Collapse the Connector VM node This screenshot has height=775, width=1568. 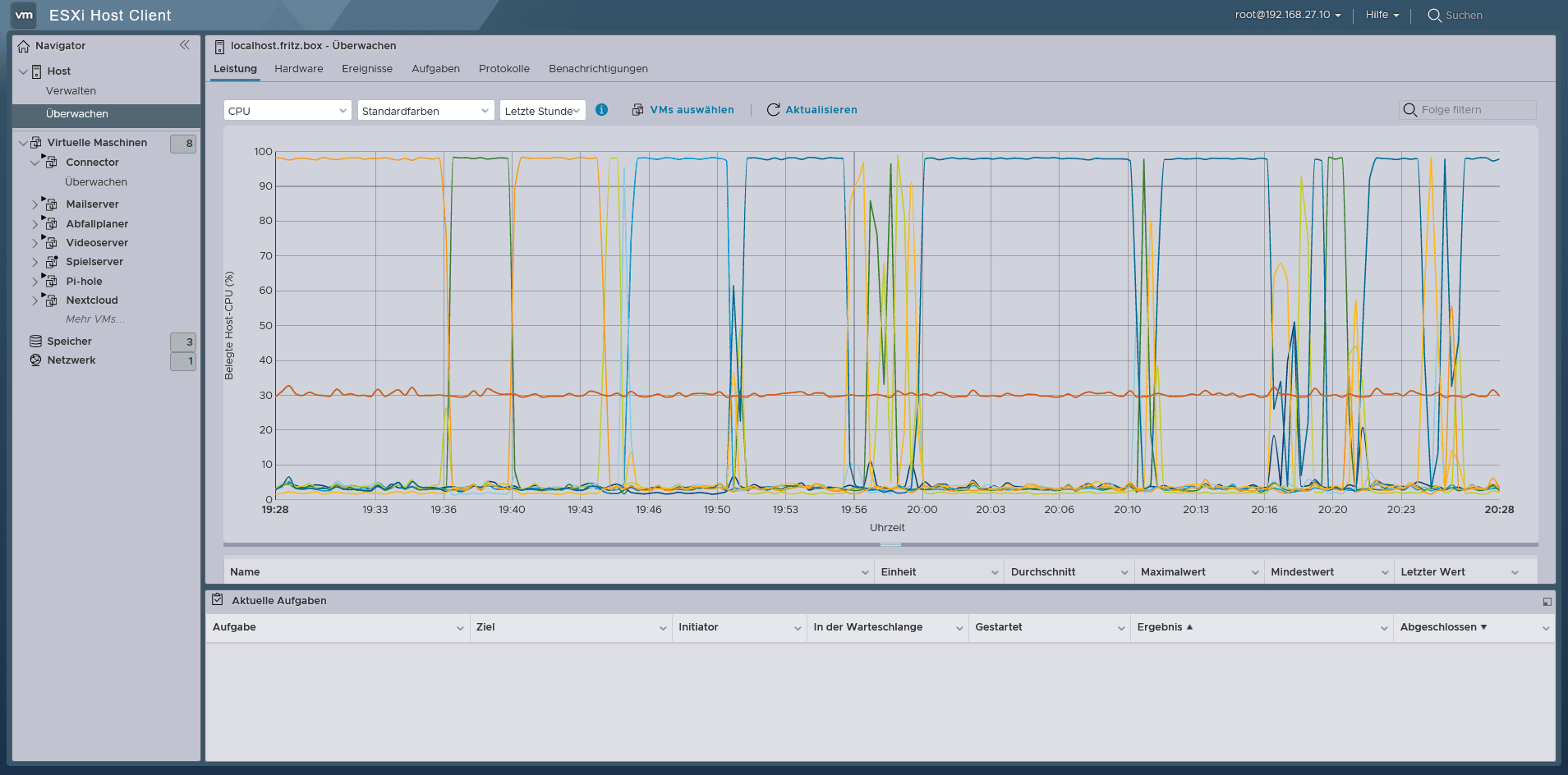click(35, 163)
